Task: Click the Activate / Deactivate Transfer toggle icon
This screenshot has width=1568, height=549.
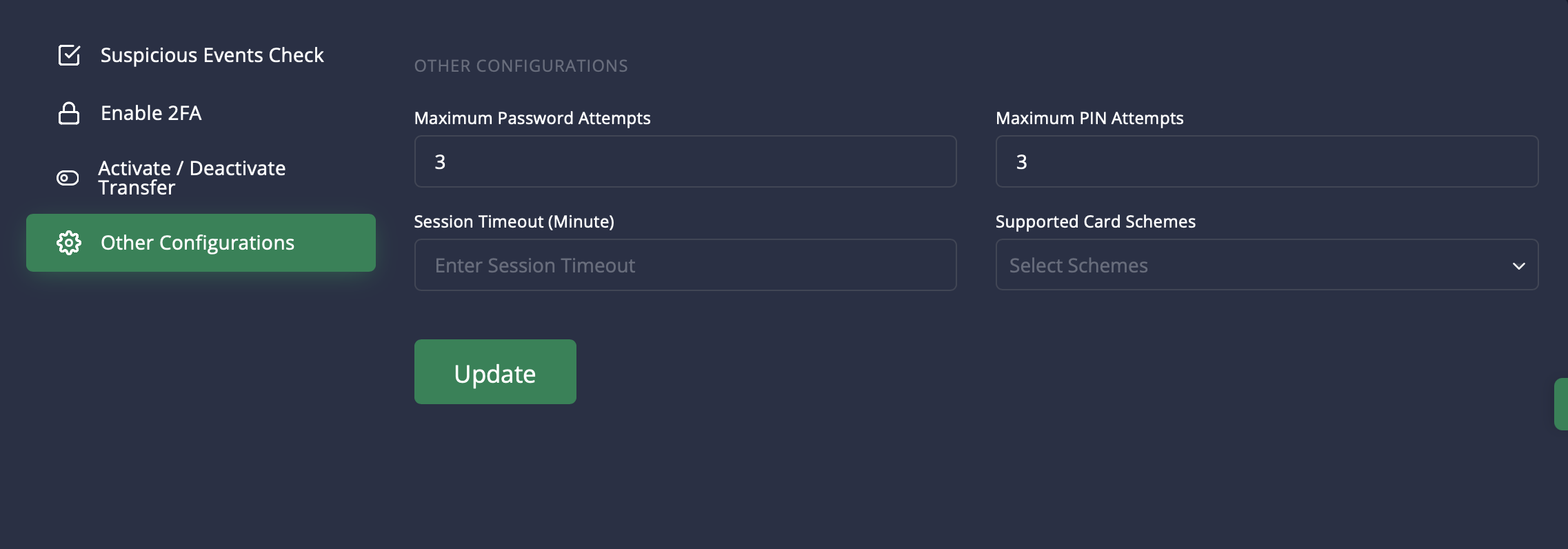Action: (x=68, y=178)
